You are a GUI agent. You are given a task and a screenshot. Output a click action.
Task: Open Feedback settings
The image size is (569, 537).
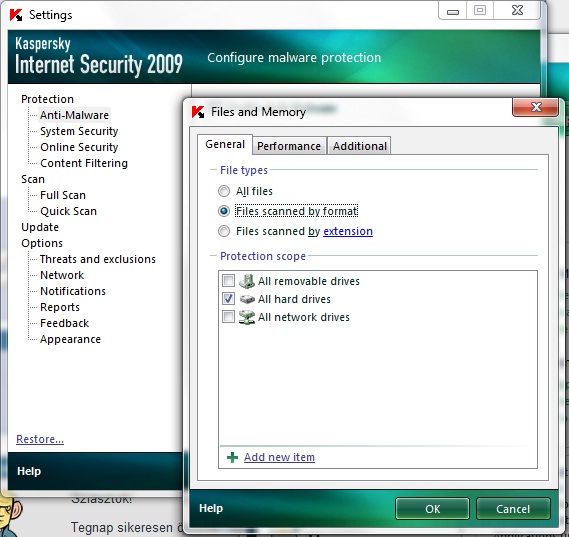click(x=65, y=323)
